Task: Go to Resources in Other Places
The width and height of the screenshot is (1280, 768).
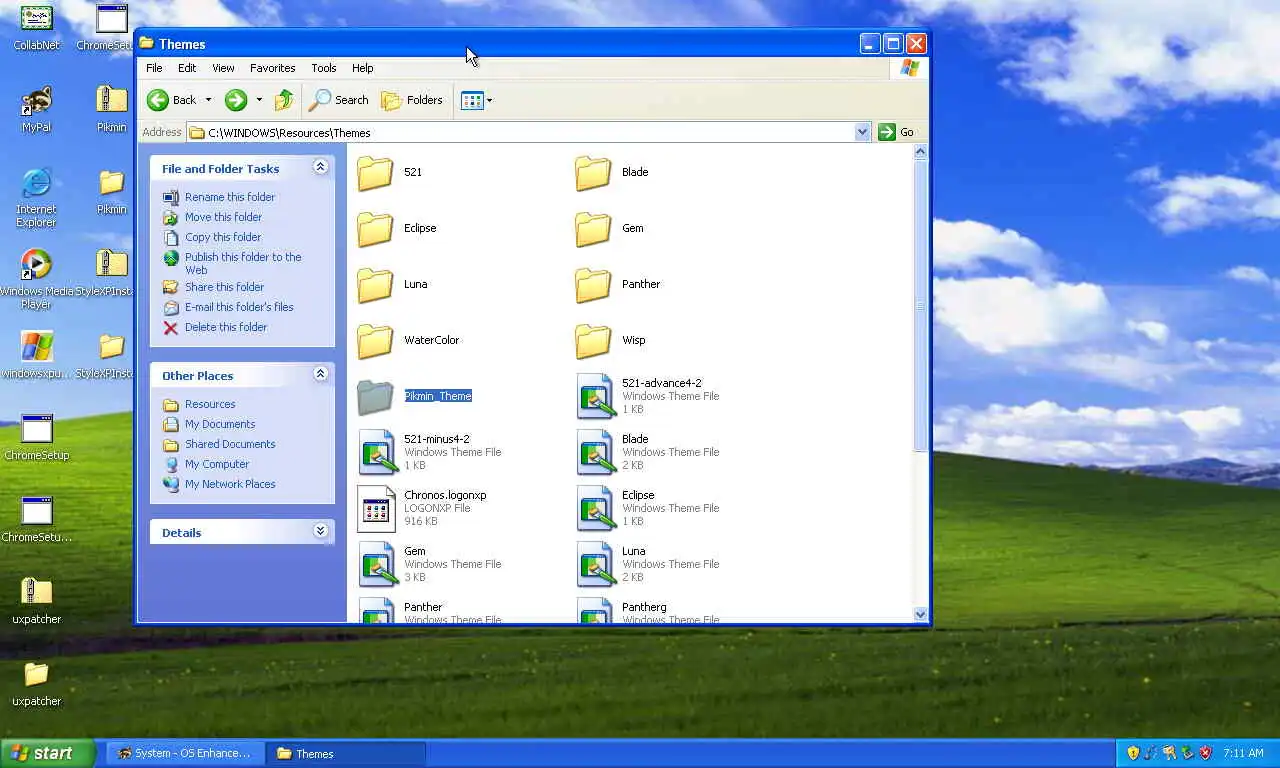Action: [x=210, y=404]
